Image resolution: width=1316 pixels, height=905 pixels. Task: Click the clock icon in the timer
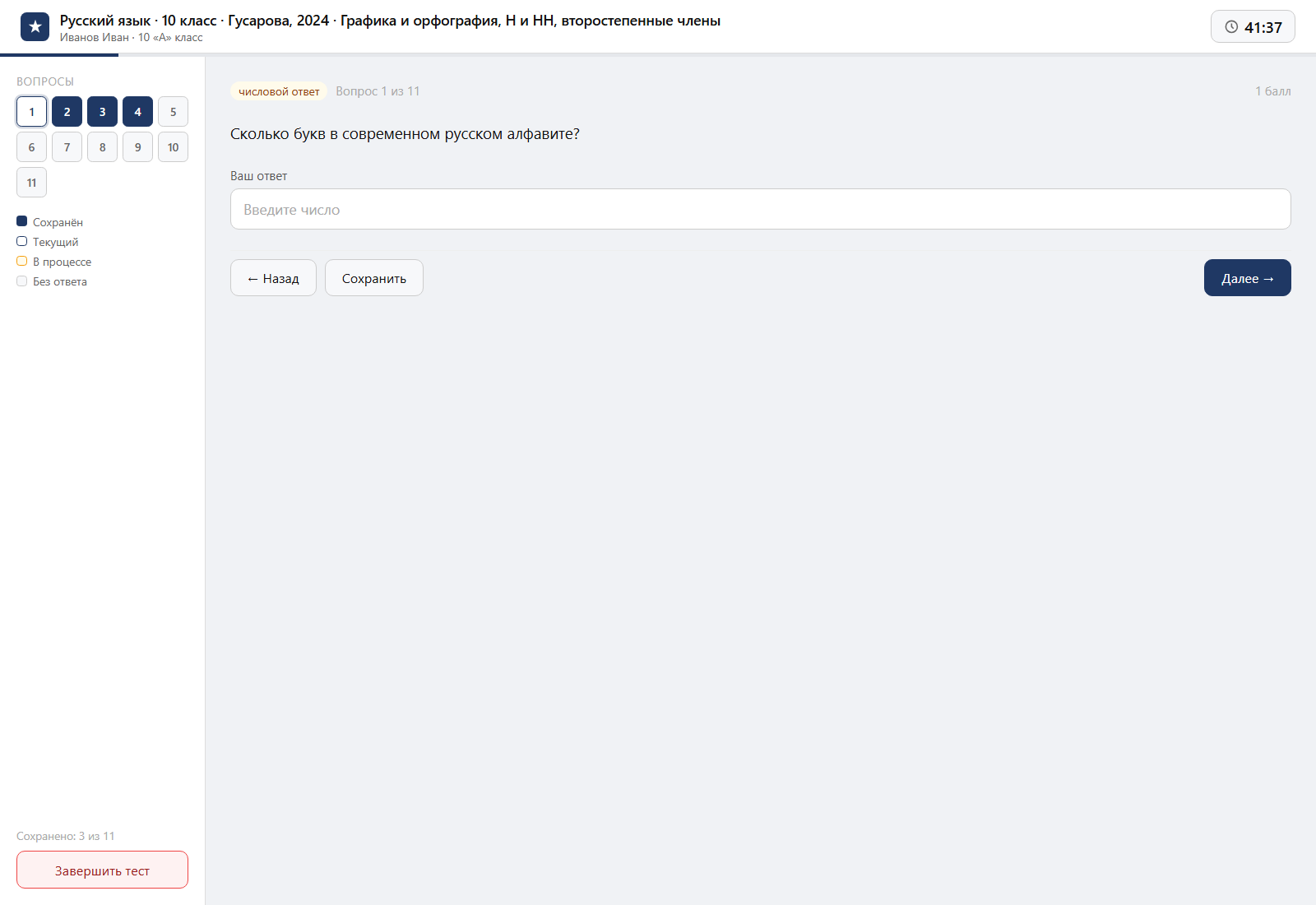pyautogui.click(x=1231, y=27)
